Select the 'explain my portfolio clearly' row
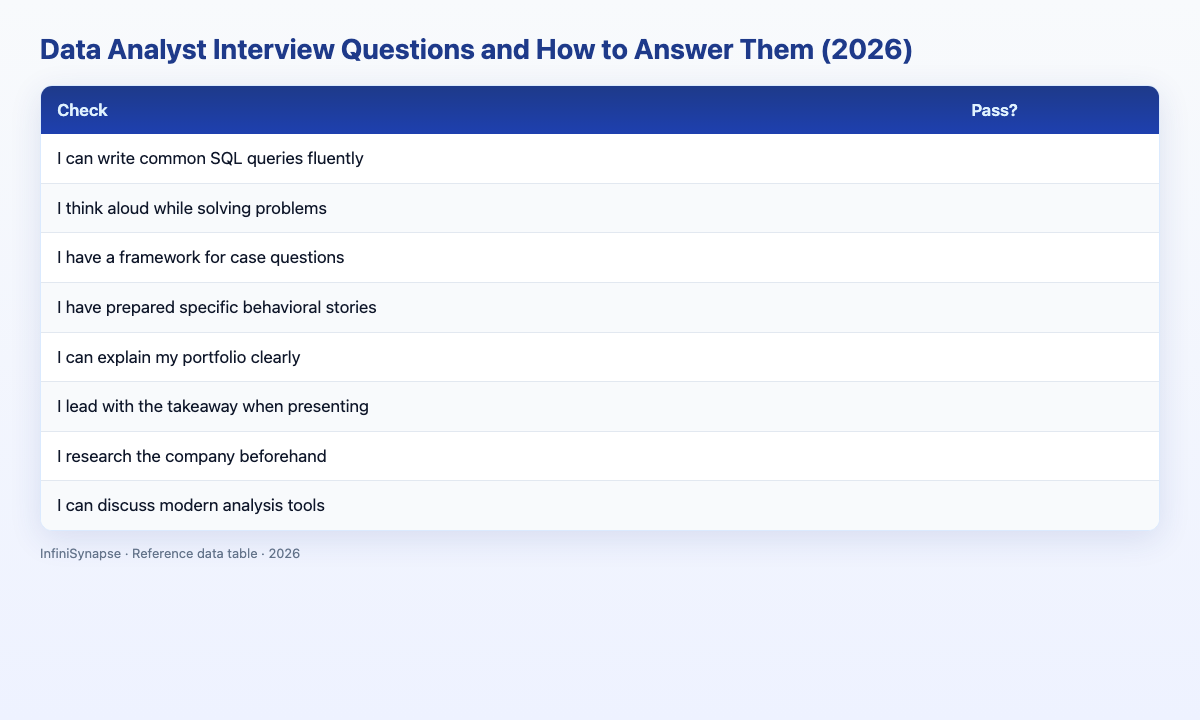Image resolution: width=1200 pixels, height=720 pixels. [x=600, y=357]
